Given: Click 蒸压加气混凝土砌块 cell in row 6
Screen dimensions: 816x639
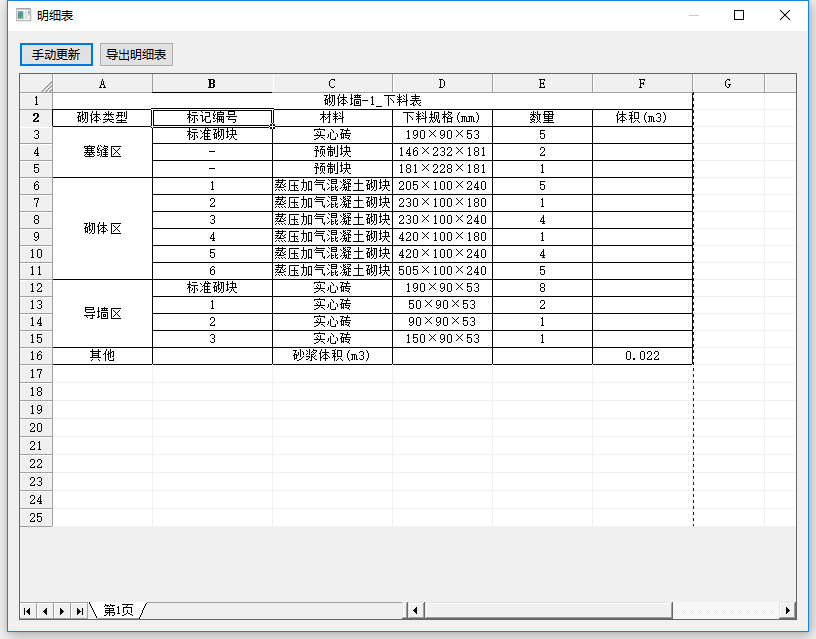Looking at the screenshot, I should (332, 186).
